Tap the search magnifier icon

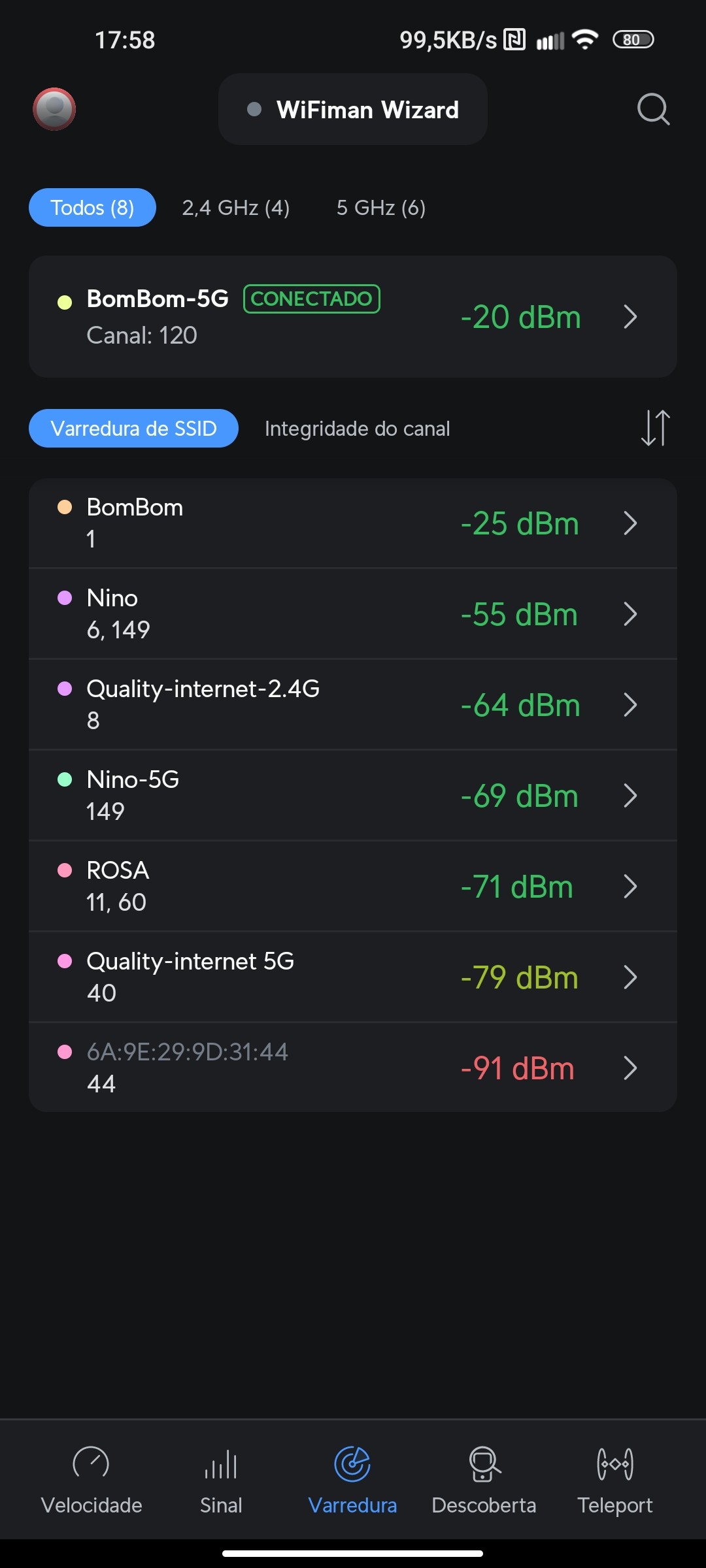(x=653, y=109)
